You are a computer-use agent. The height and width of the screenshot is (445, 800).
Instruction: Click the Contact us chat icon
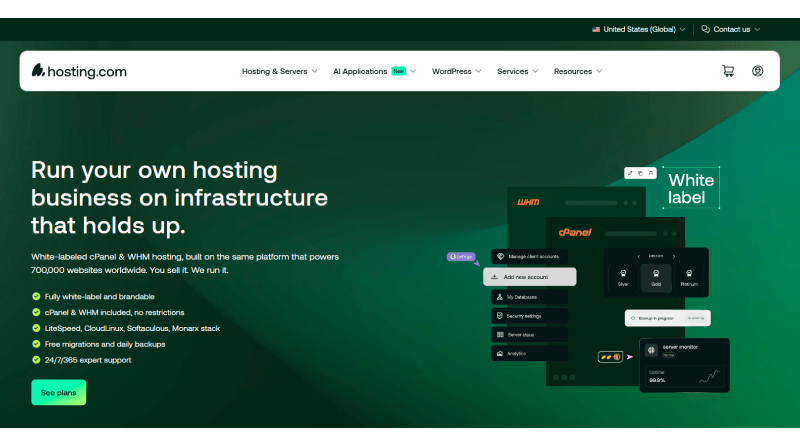[x=706, y=29]
